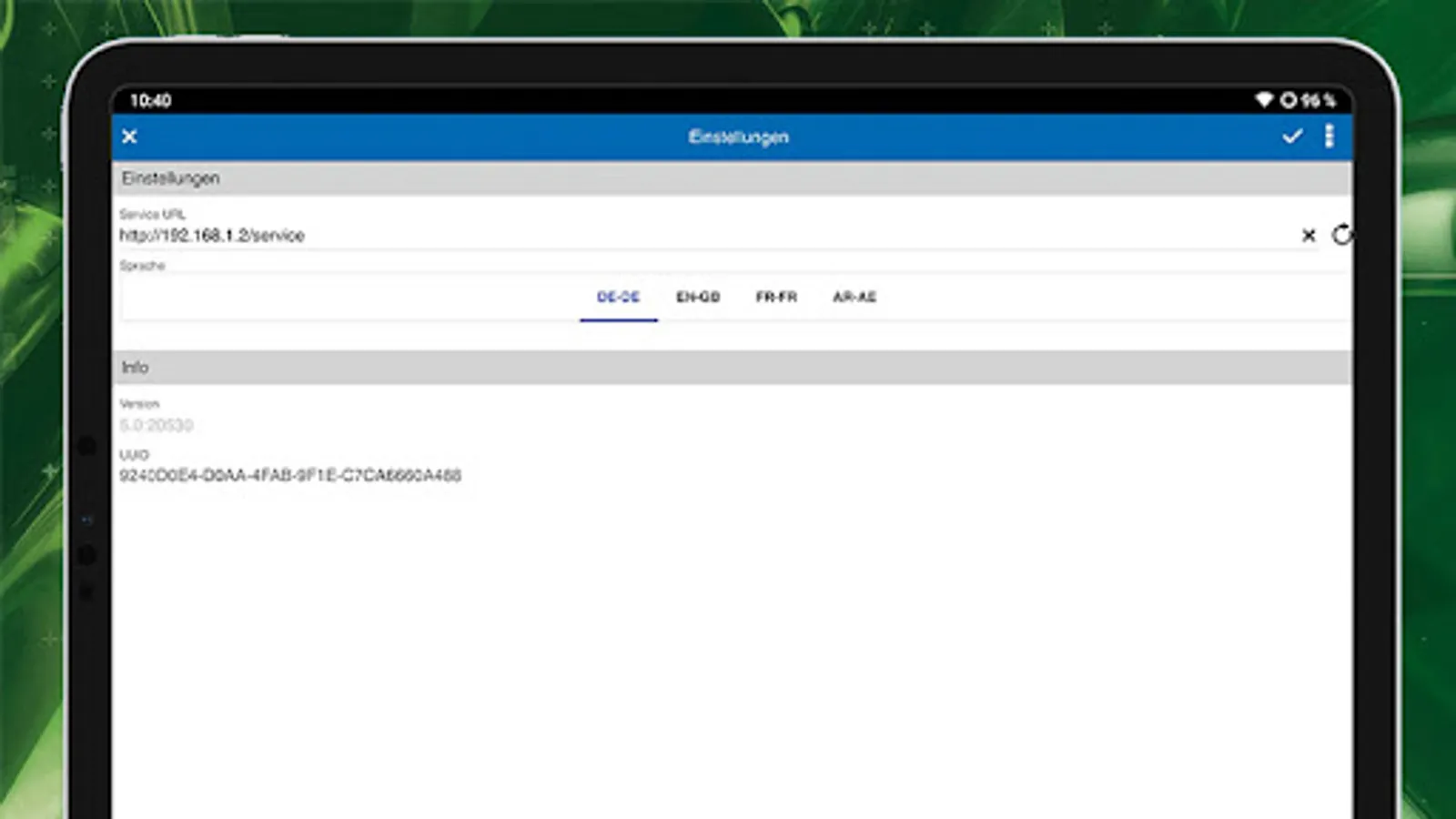Open the three-dot overflow menu

pyautogui.click(x=1330, y=136)
